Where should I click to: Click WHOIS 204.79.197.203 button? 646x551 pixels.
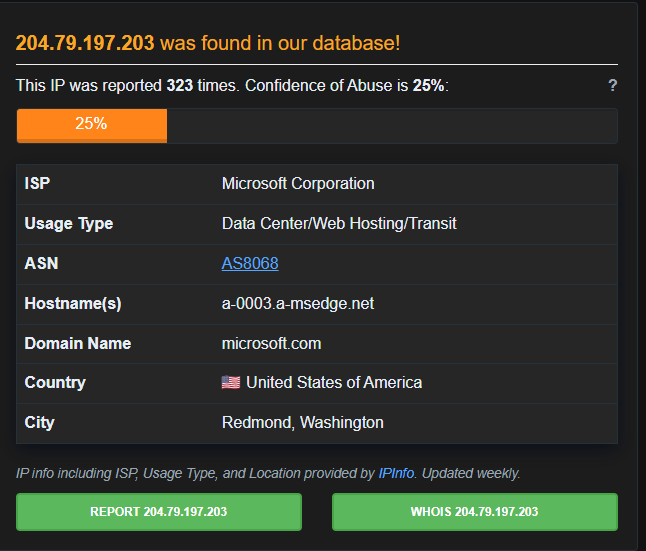[475, 512]
